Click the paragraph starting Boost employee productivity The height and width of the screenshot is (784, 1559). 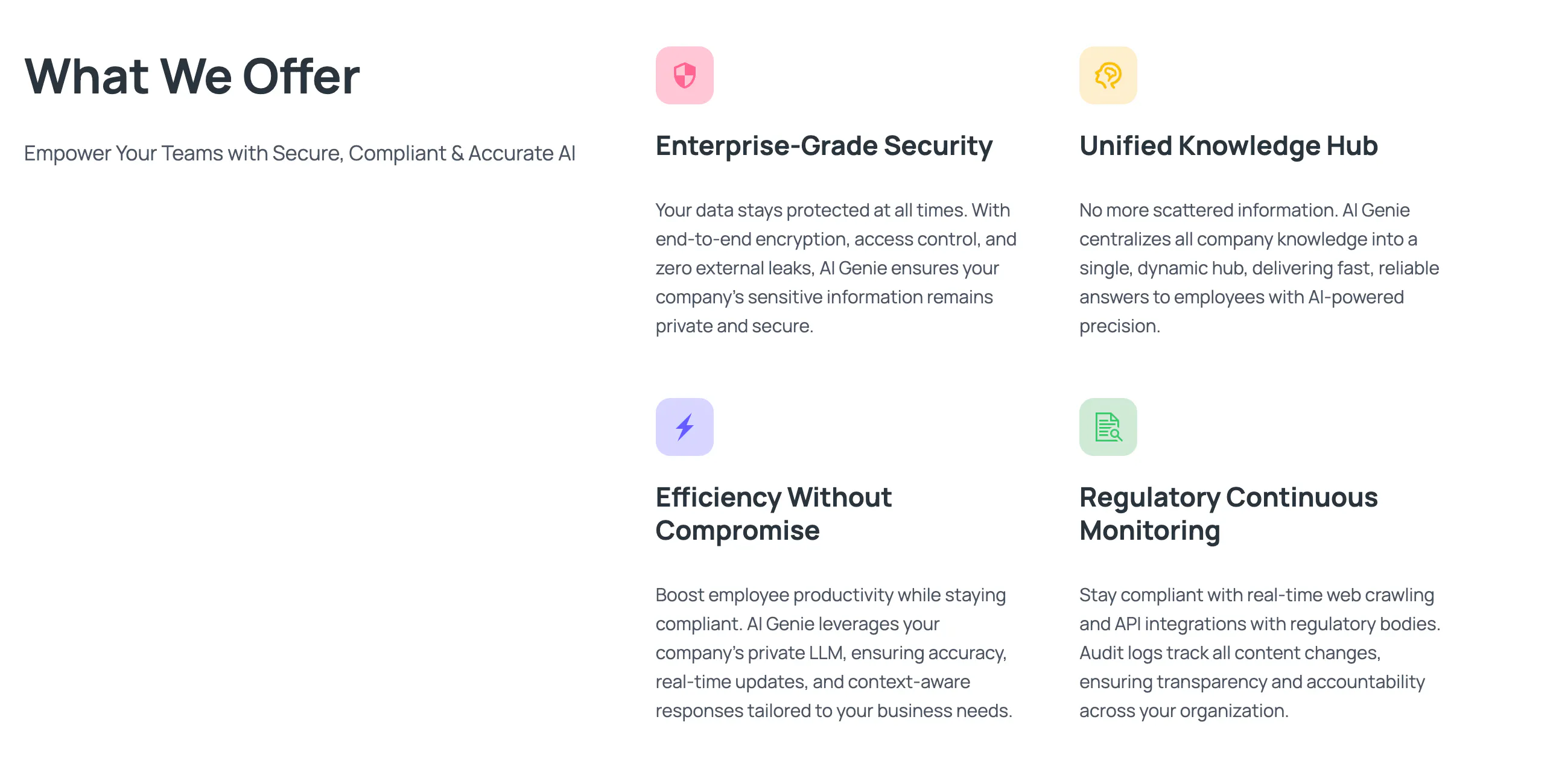pos(834,653)
